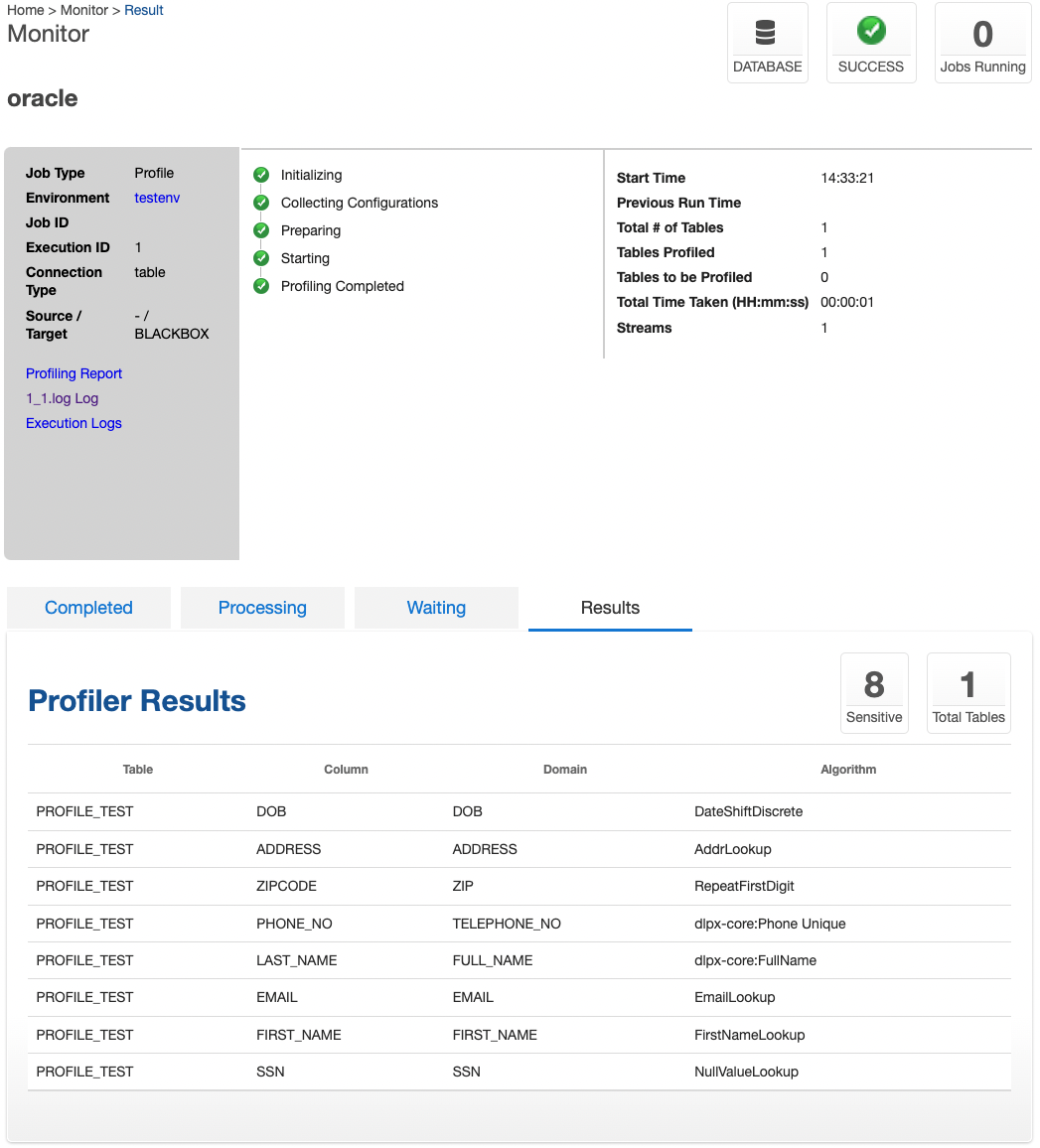
Task: Click the checkmark next to Preparing step
Action: point(261,230)
